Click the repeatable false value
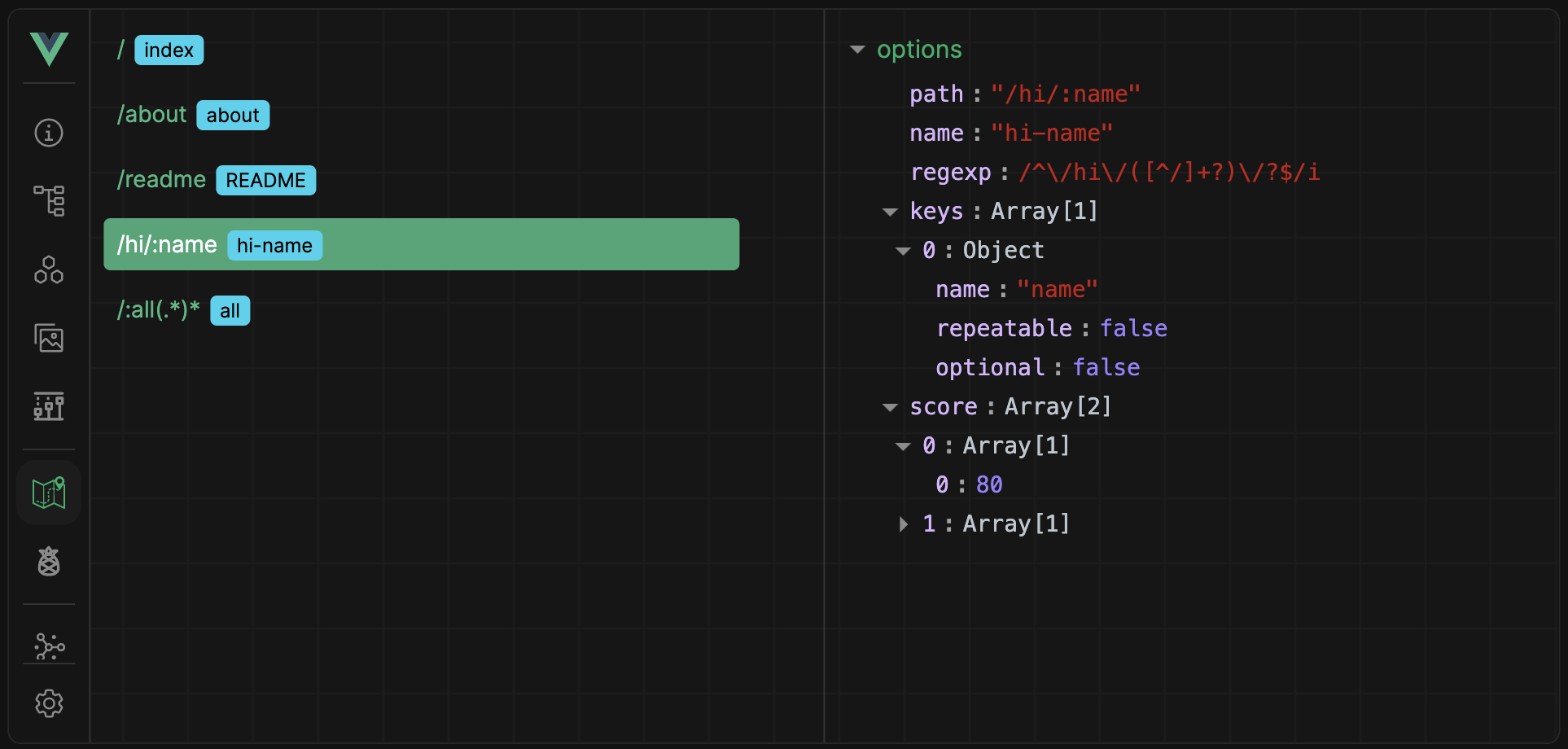This screenshot has width=1568, height=749. coord(1133,329)
